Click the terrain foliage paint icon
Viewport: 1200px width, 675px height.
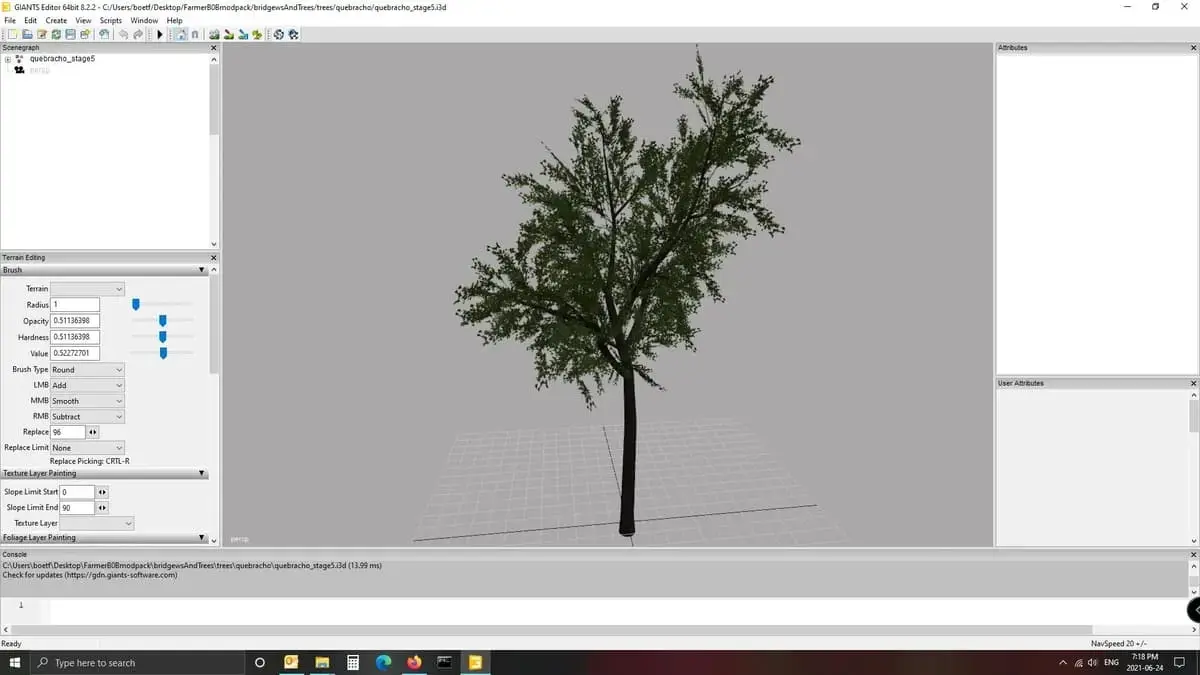256,34
